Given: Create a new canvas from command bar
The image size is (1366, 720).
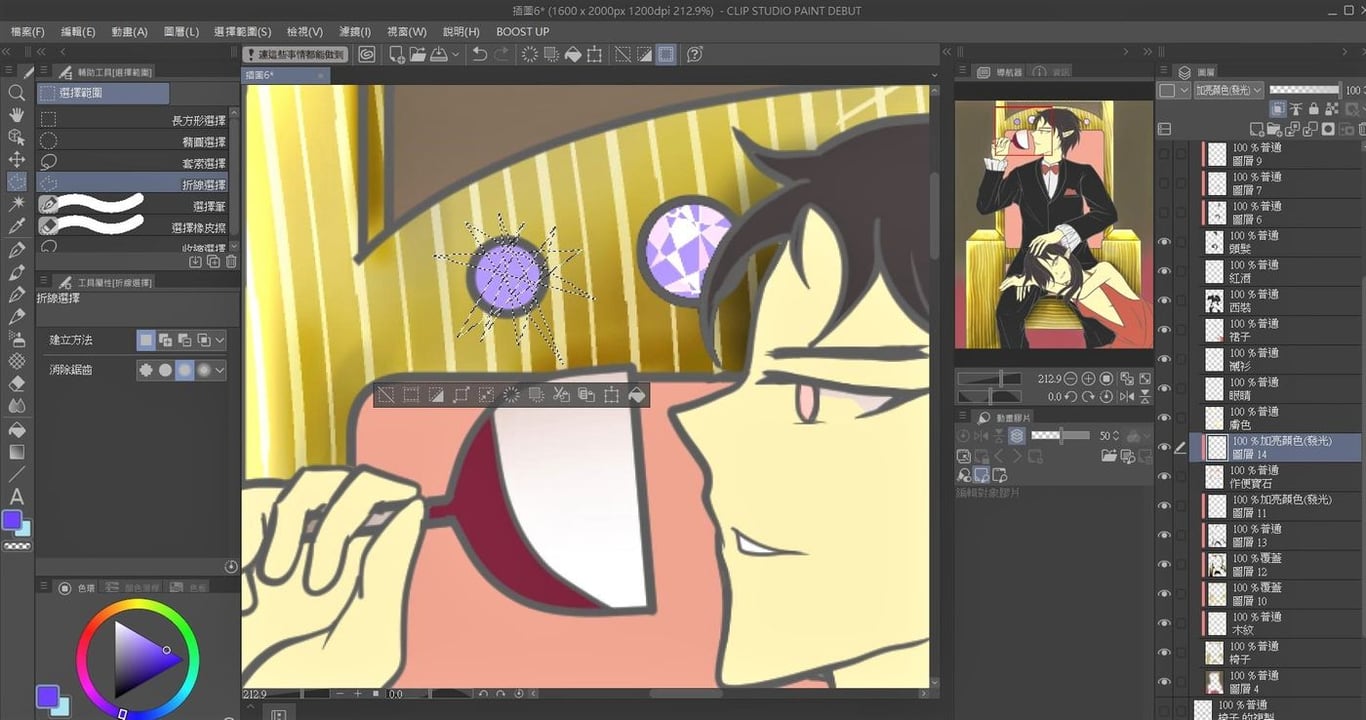Looking at the screenshot, I should 397,54.
